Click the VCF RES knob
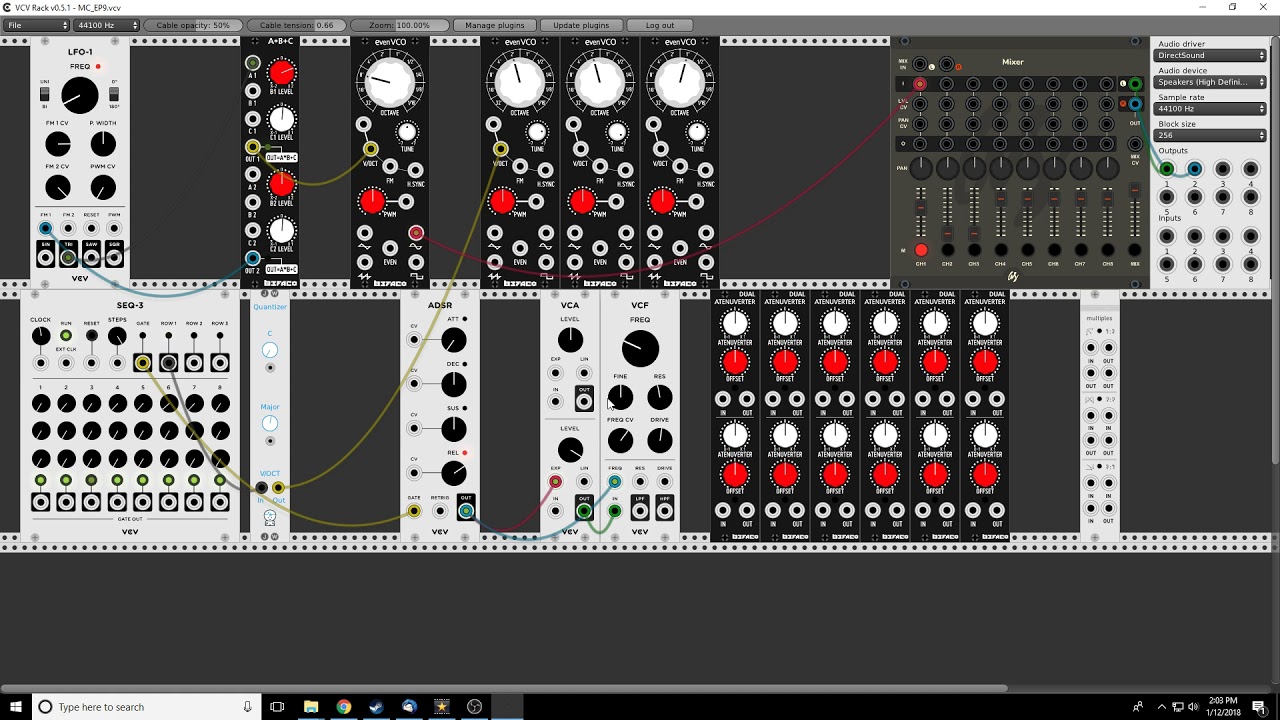This screenshot has width=1280, height=720. coord(660,398)
